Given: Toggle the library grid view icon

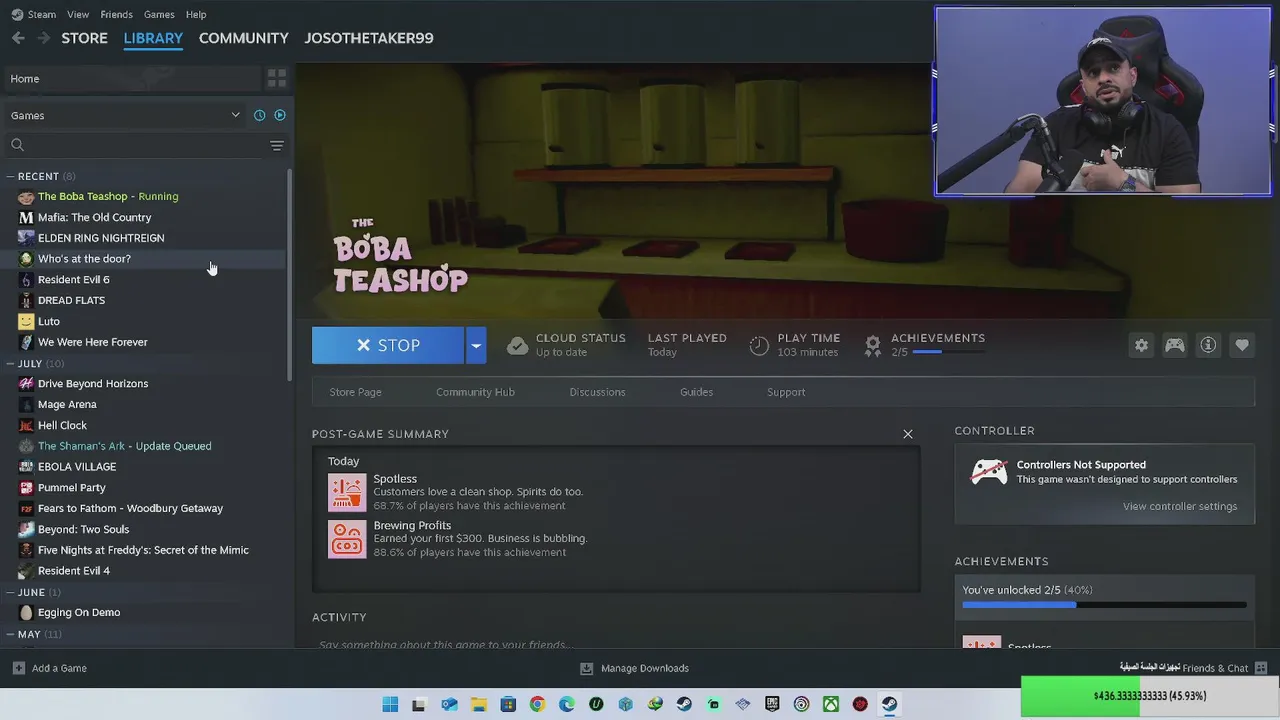Looking at the screenshot, I should (277, 78).
